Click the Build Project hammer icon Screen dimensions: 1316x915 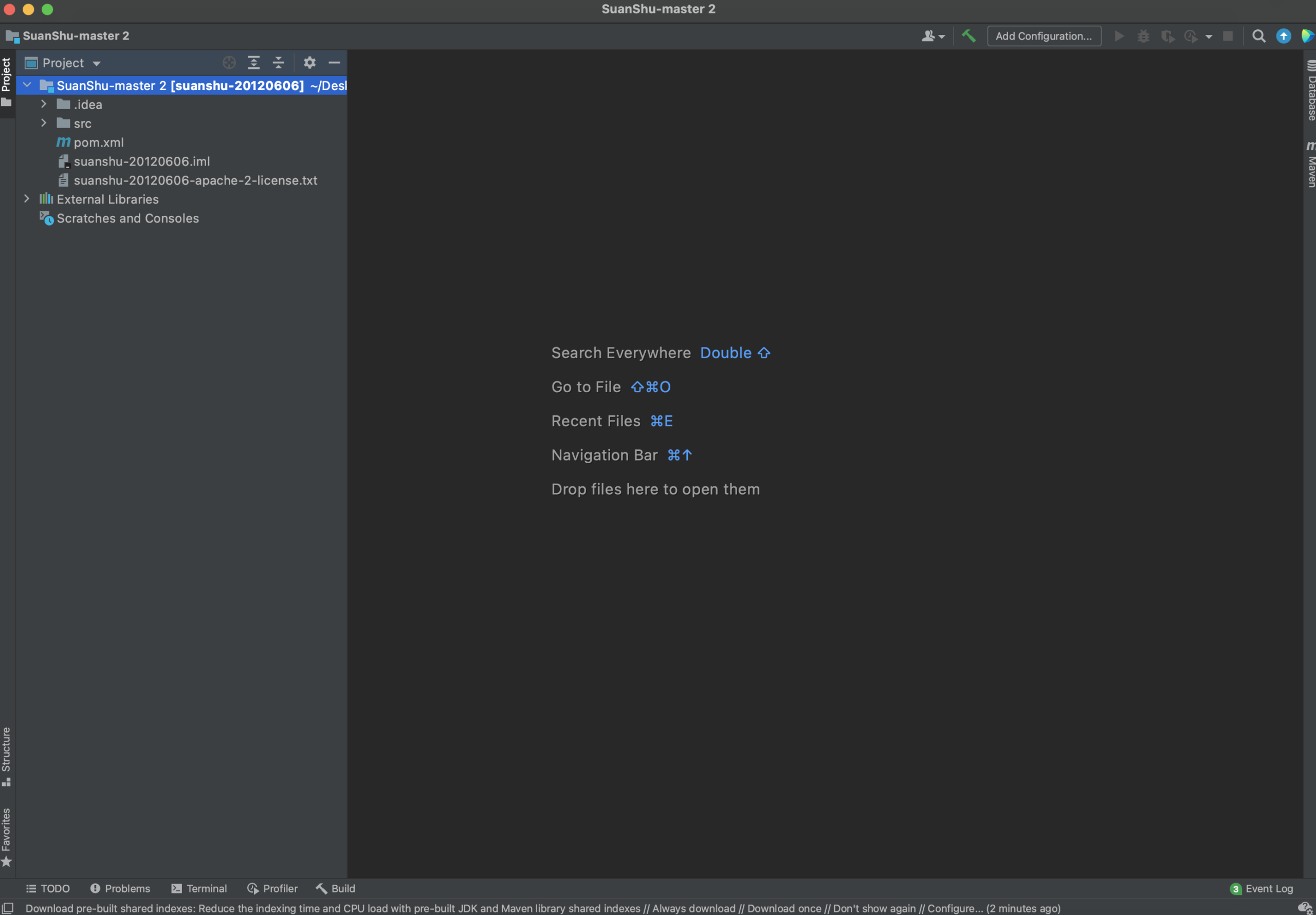968,36
